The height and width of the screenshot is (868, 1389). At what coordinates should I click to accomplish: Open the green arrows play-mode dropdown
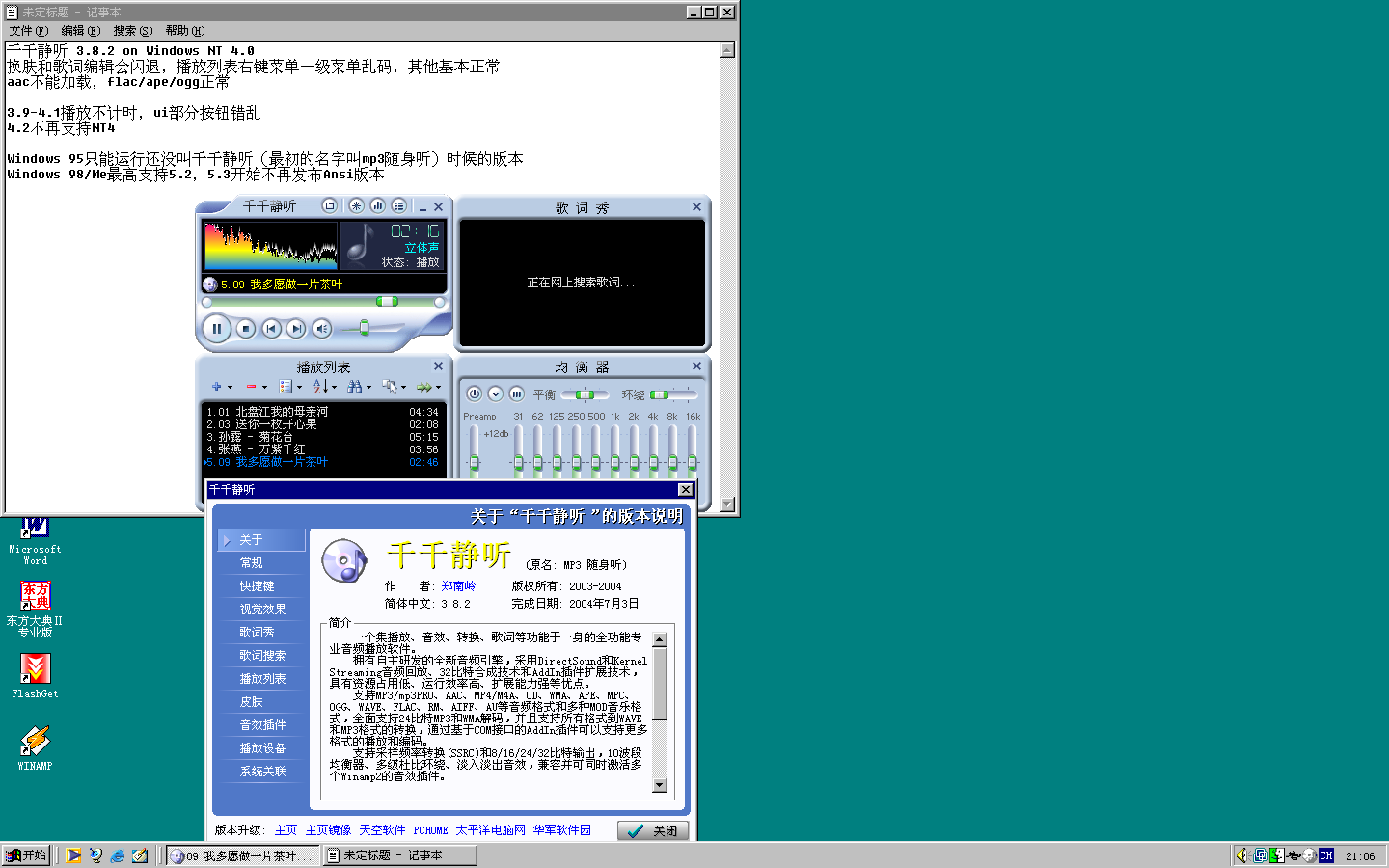tap(428, 387)
